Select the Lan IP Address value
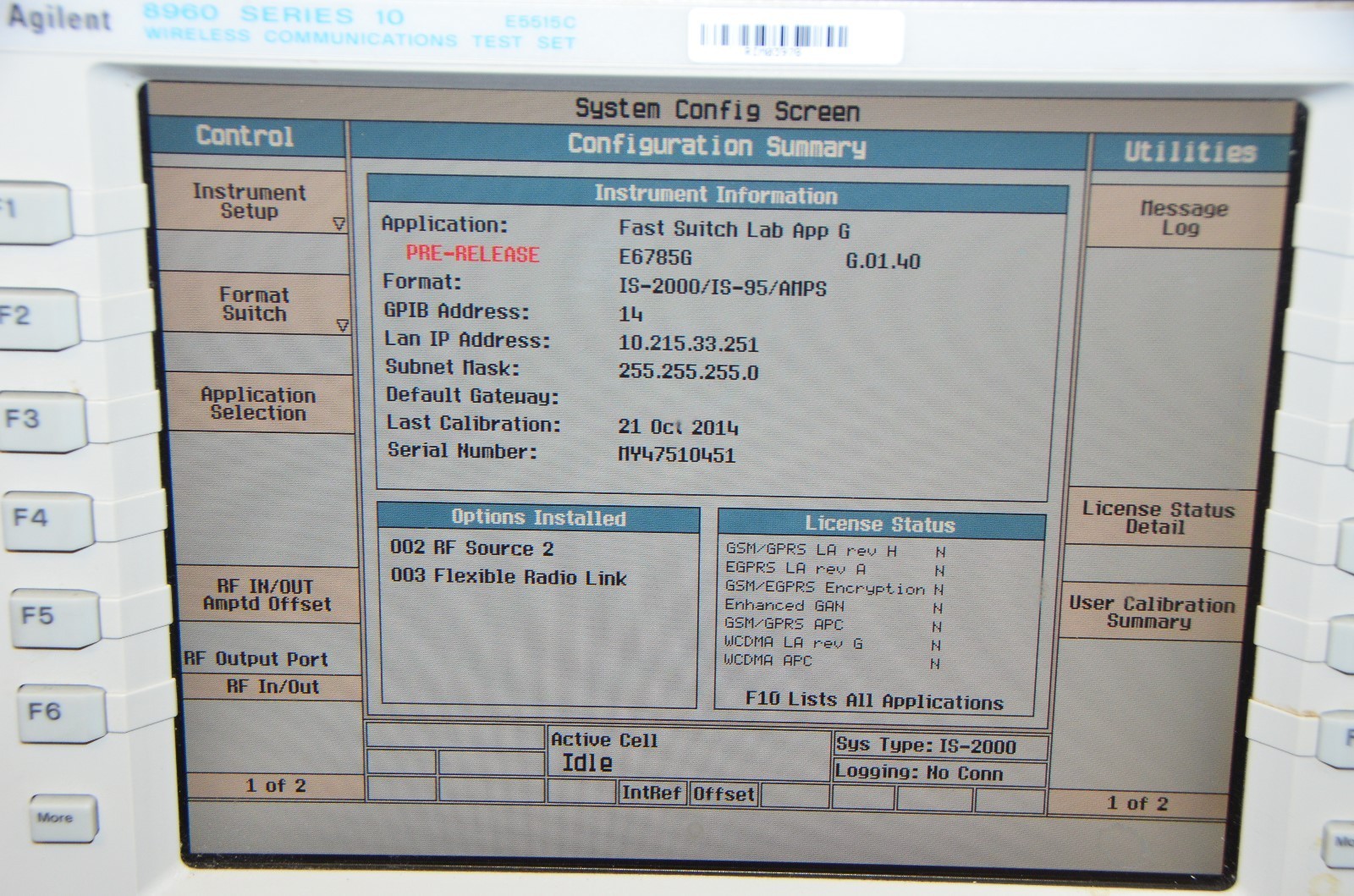This screenshot has width=1354, height=896. [688, 344]
